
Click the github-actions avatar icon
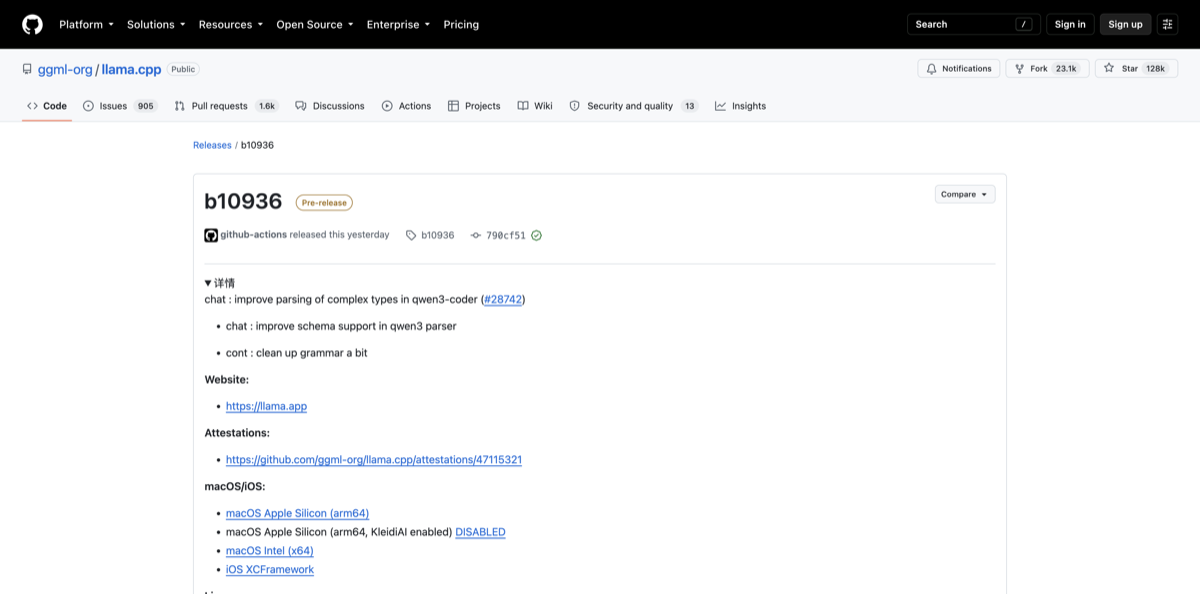coord(211,235)
